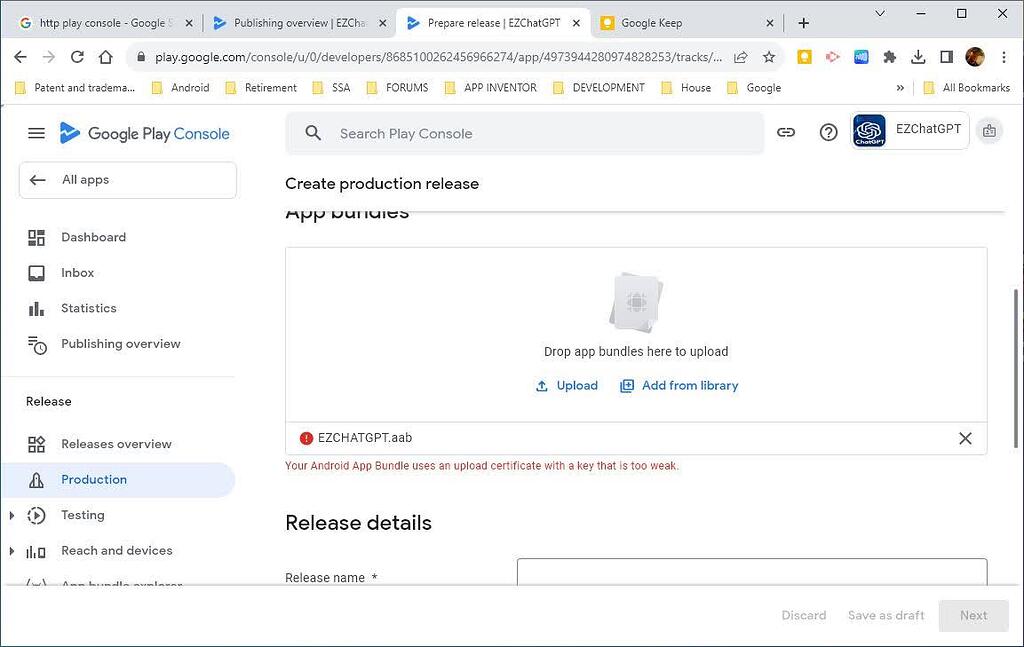Viewport: 1024px width, 647px height.
Task: Click the error icon next to EZCHATGPT.aab
Action: click(305, 437)
